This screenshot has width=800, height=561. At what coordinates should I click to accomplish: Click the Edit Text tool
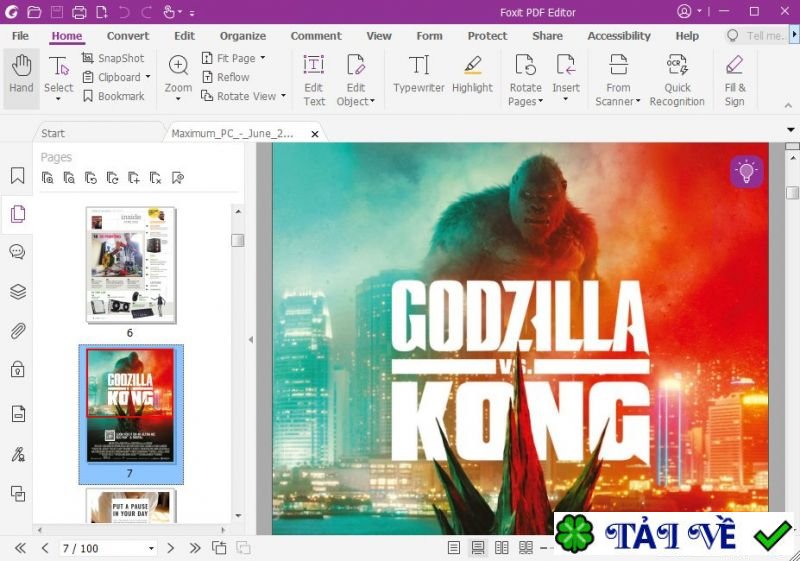pyautogui.click(x=314, y=78)
